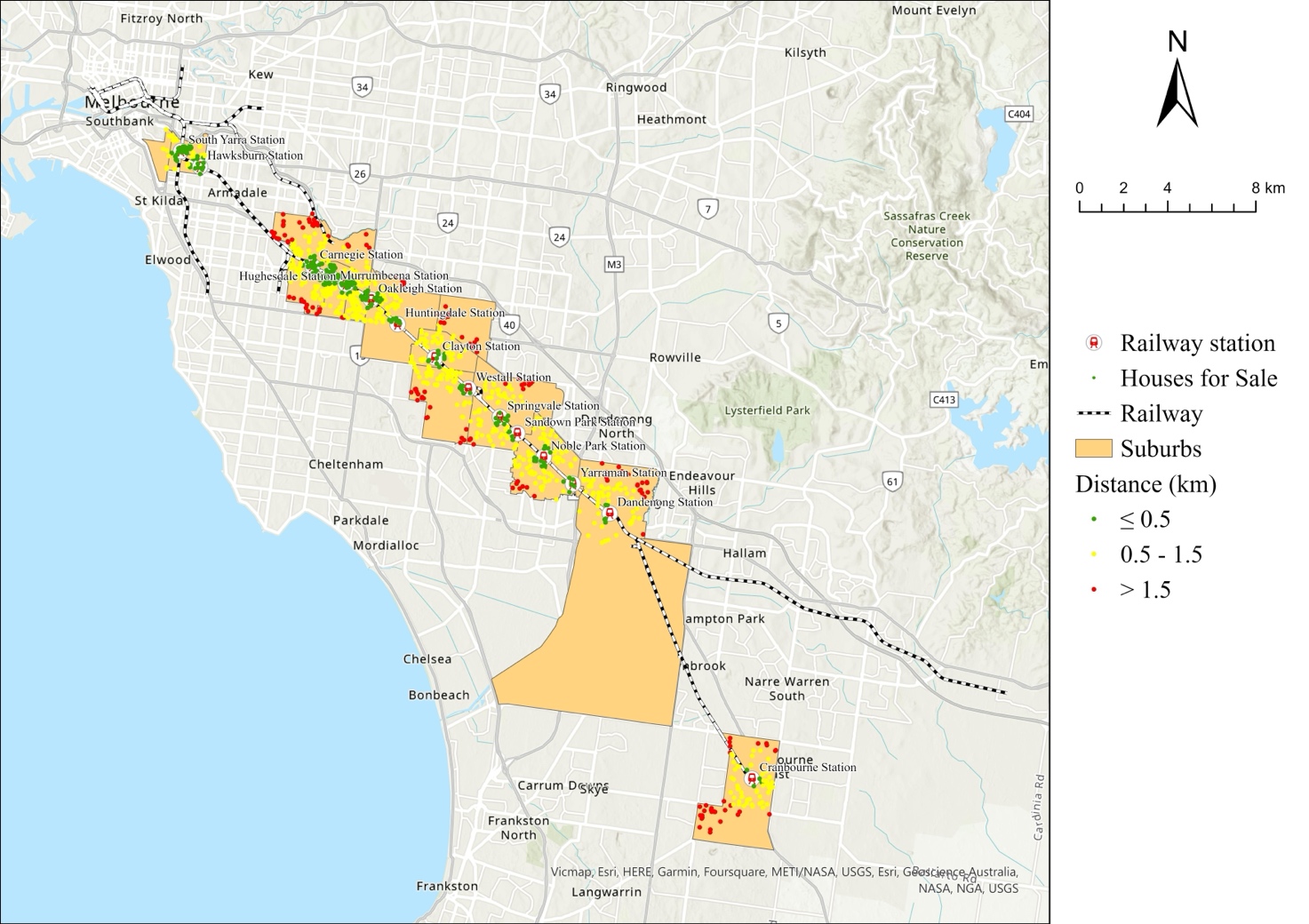Select the Huntingdale Station marker icon
1309x924 pixels.
tap(397, 324)
